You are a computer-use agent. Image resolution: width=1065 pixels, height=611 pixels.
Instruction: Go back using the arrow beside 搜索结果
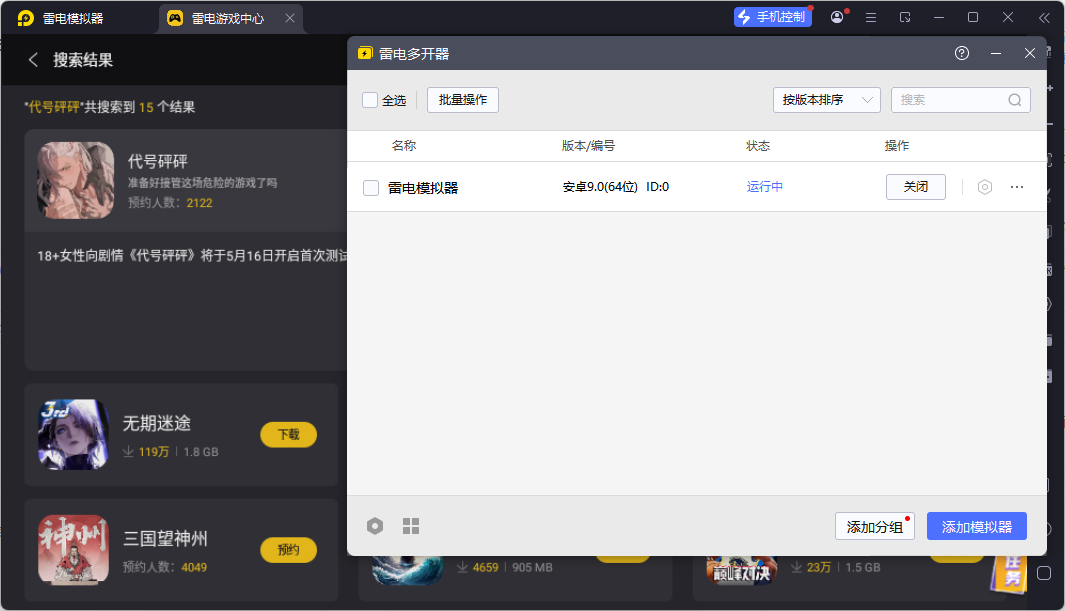33,60
